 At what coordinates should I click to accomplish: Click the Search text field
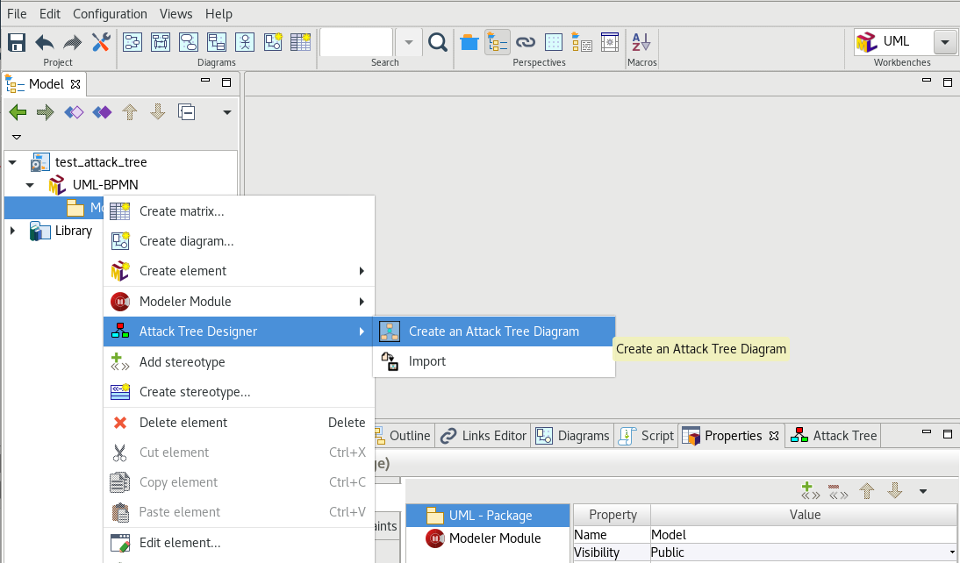coord(356,42)
